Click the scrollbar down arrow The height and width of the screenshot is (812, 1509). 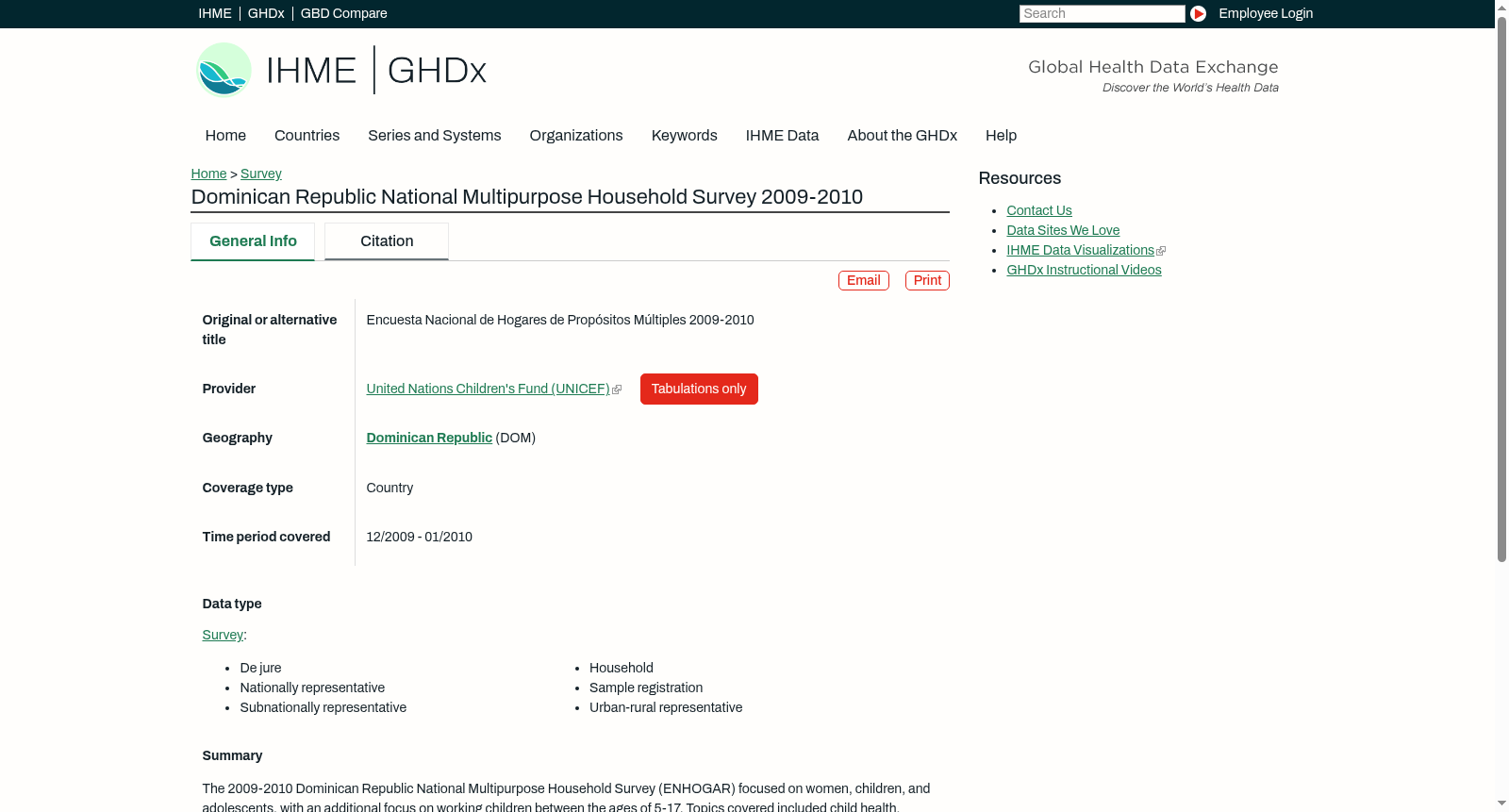[x=1501, y=804]
